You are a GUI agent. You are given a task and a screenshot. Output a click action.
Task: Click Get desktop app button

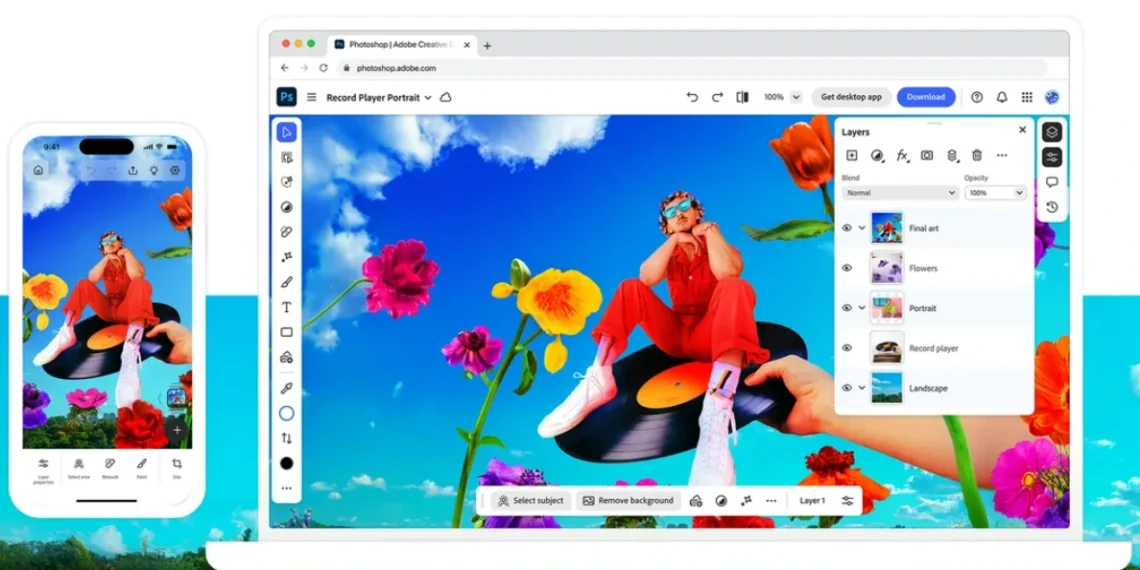pyautogui.click(x=851, y=97)
